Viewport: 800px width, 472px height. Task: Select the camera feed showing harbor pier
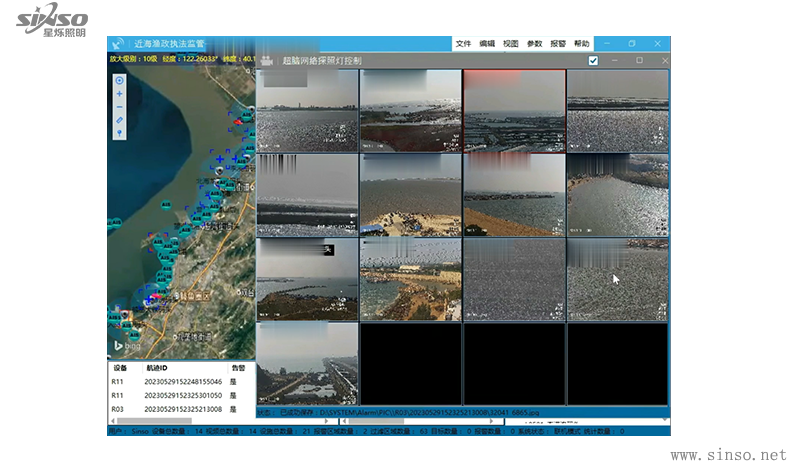click(307, 363)
